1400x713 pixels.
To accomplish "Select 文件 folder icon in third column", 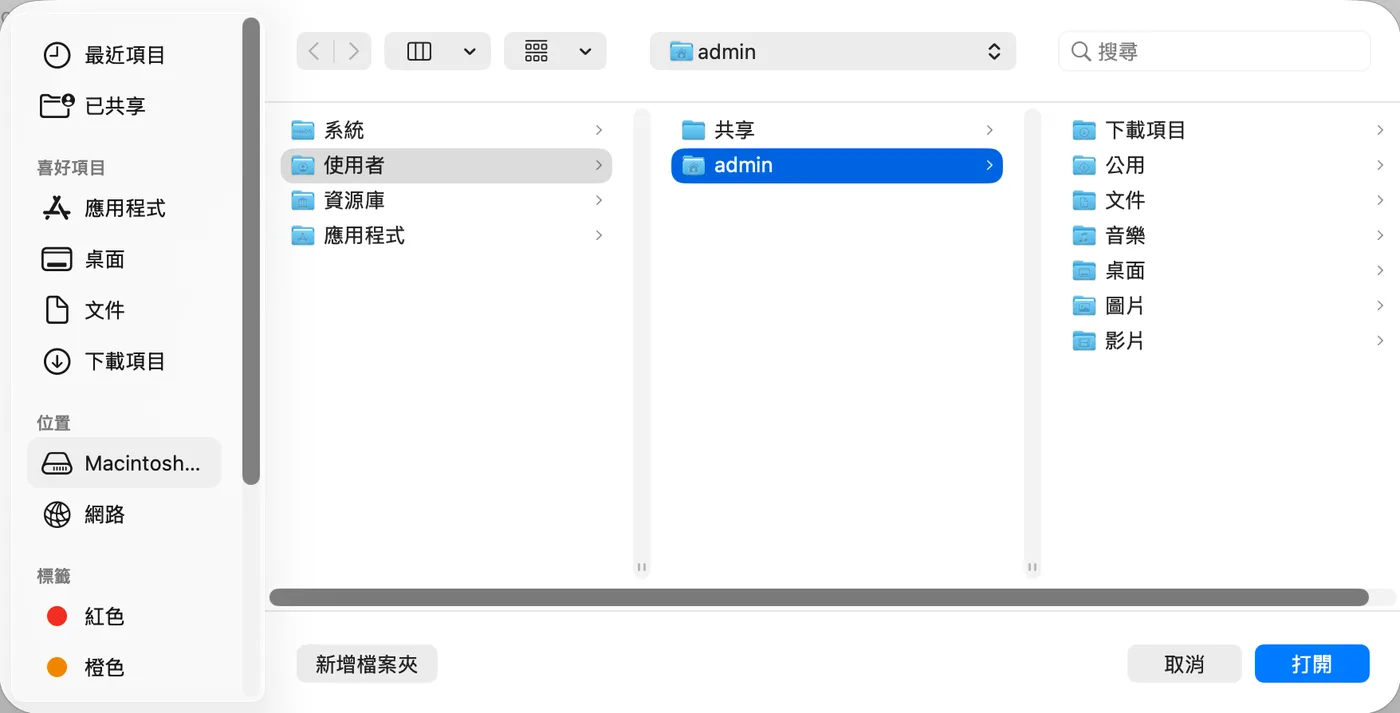I will pos(1084,200).
